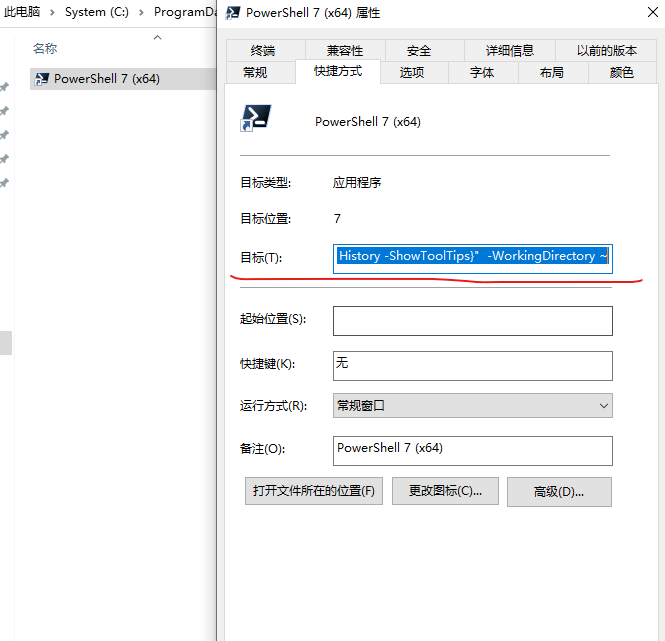
Task: Click the first pin icon in Explorer sidebar
Action: [4, 87]
